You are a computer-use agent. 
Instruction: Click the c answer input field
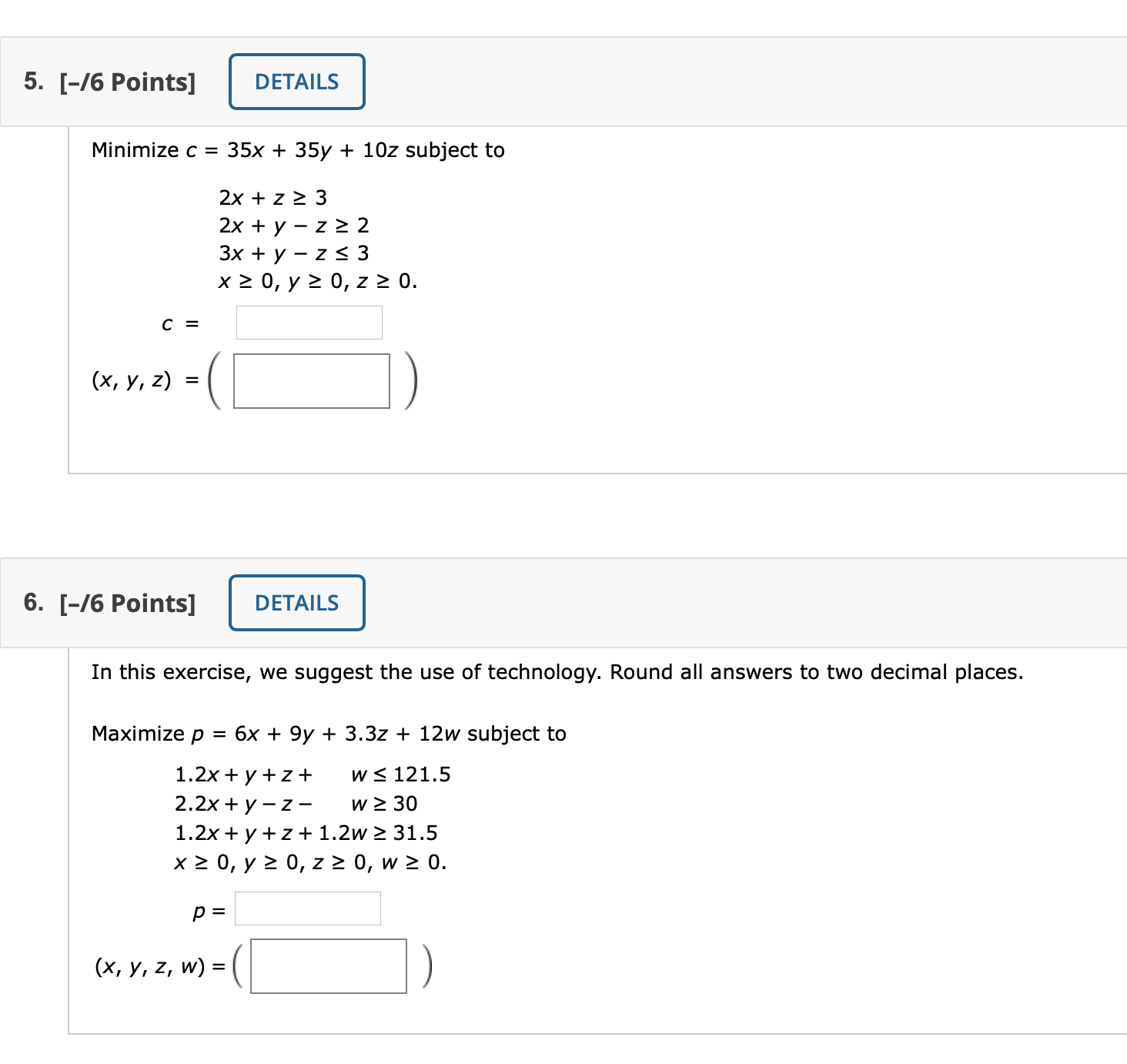pyautogui.click(x=308, y=322)
